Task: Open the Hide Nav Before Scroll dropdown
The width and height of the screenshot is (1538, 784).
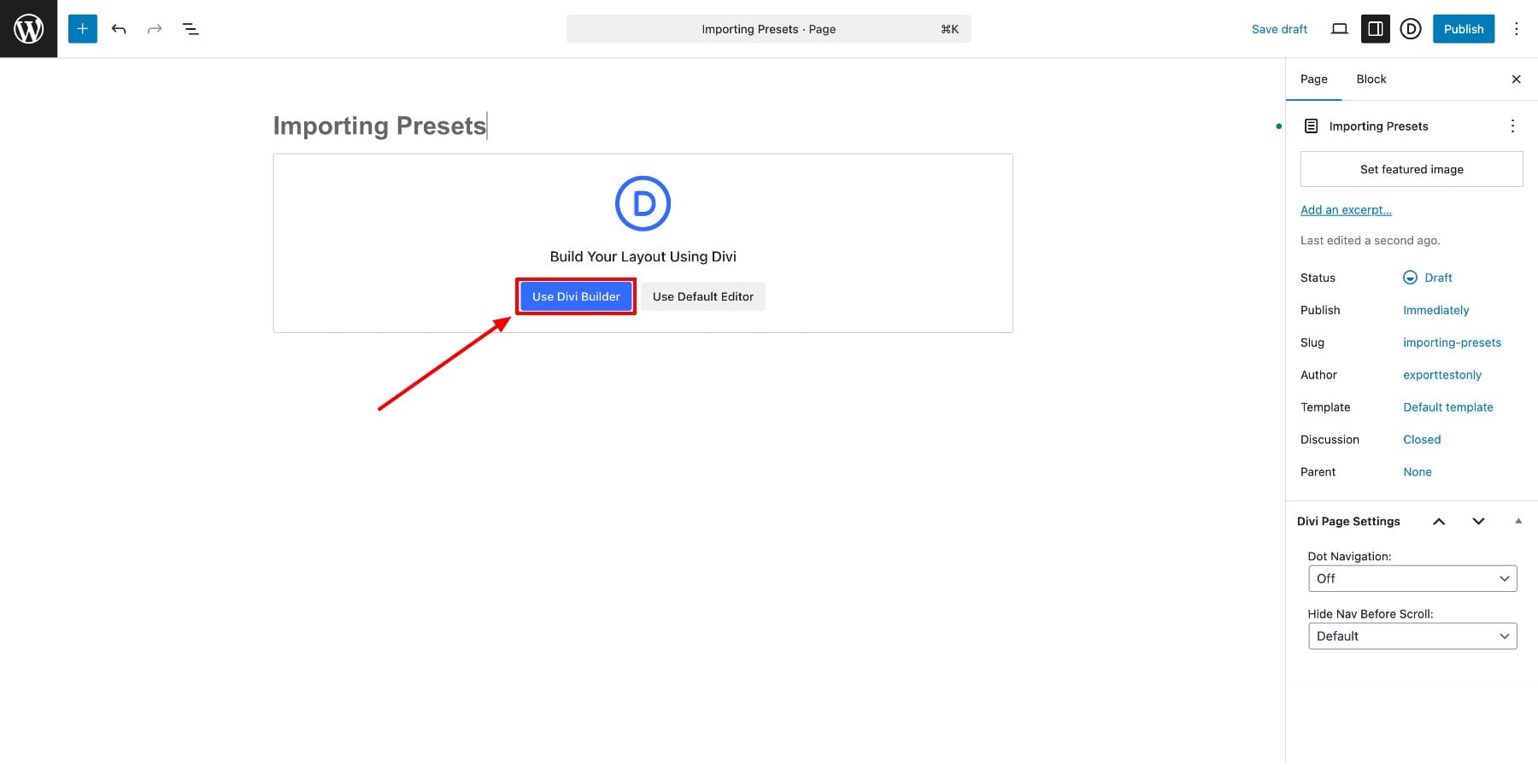Action: point(1412,636)
